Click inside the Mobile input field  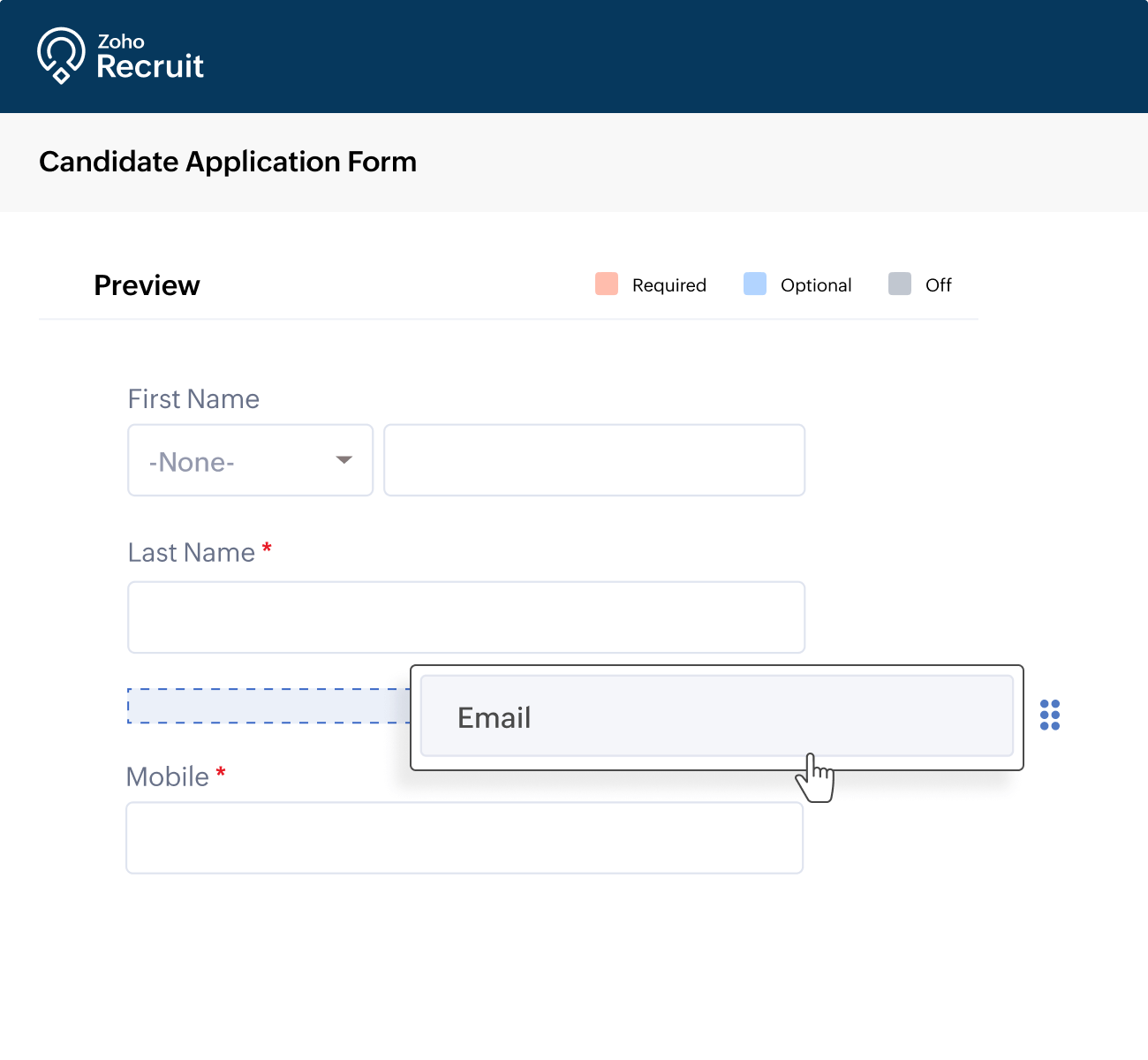pyautogui.click(x=465, y=837)
